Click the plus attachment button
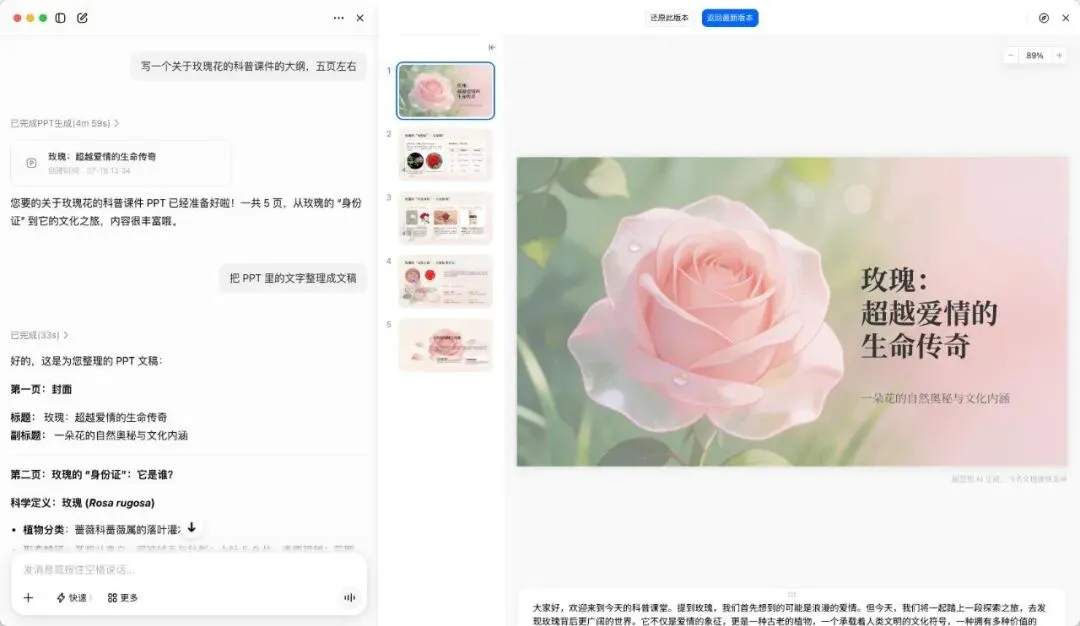The height and width of the screenshot is (626, 1080). pos(28,598)
